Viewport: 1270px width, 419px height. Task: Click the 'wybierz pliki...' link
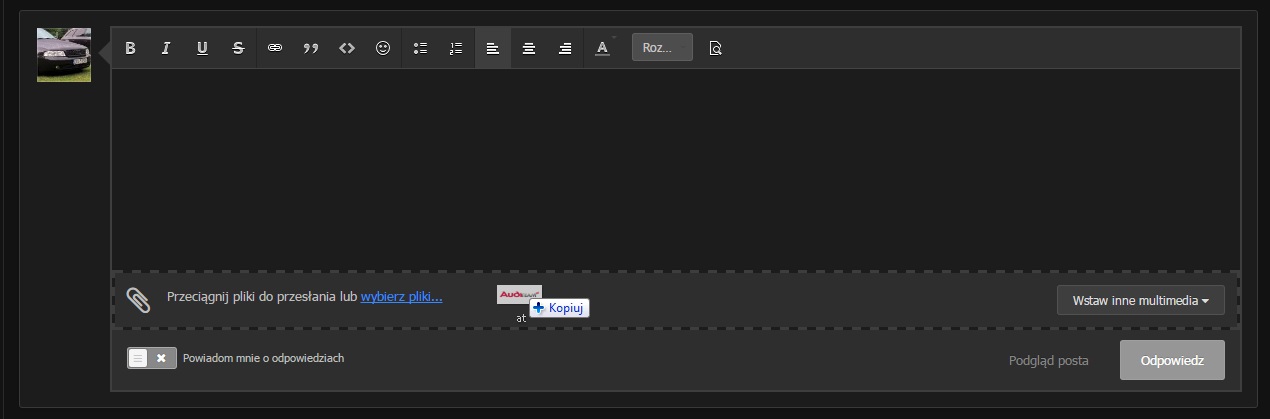click(x=401, y=297)
